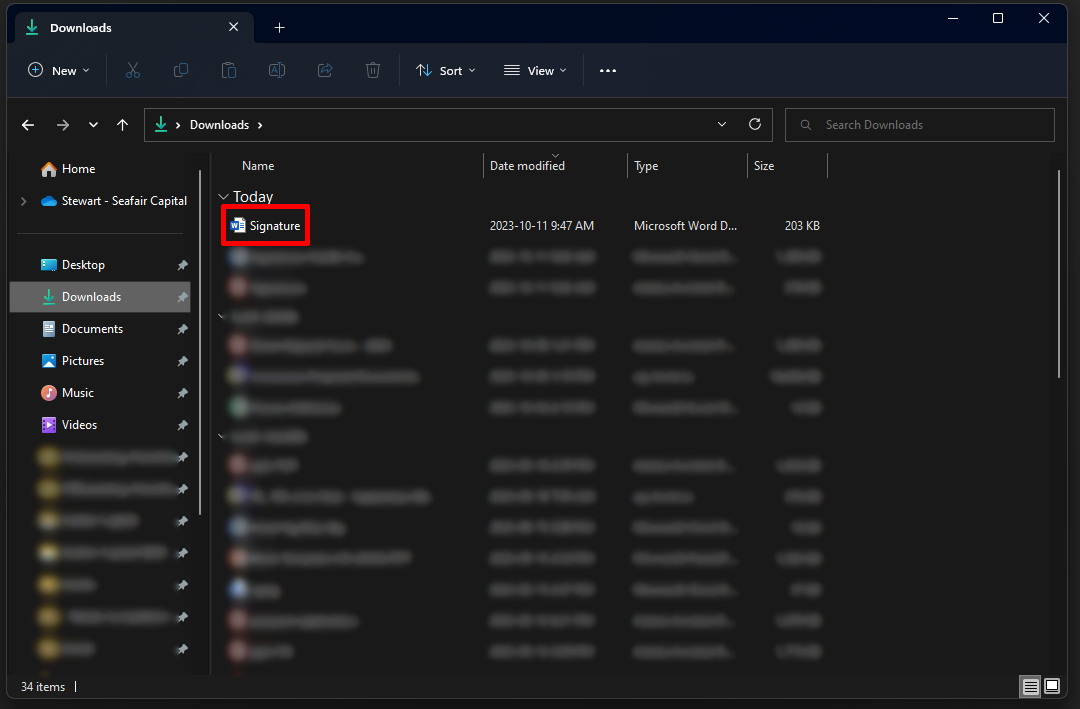The width and height of the screenshot is (1080, 709).
Task: Click the vertical scrollbar in file list
Action: click(1059, 275)
